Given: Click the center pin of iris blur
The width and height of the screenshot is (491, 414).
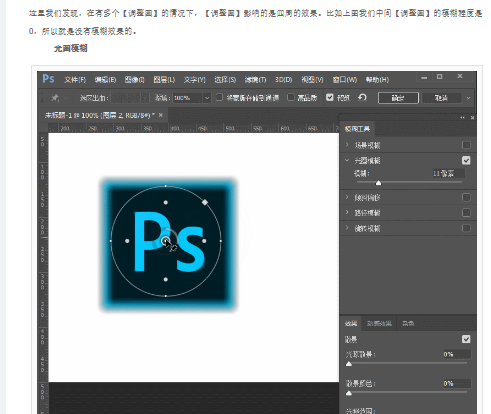Looking at the screenshot, I should click(166, 241).
